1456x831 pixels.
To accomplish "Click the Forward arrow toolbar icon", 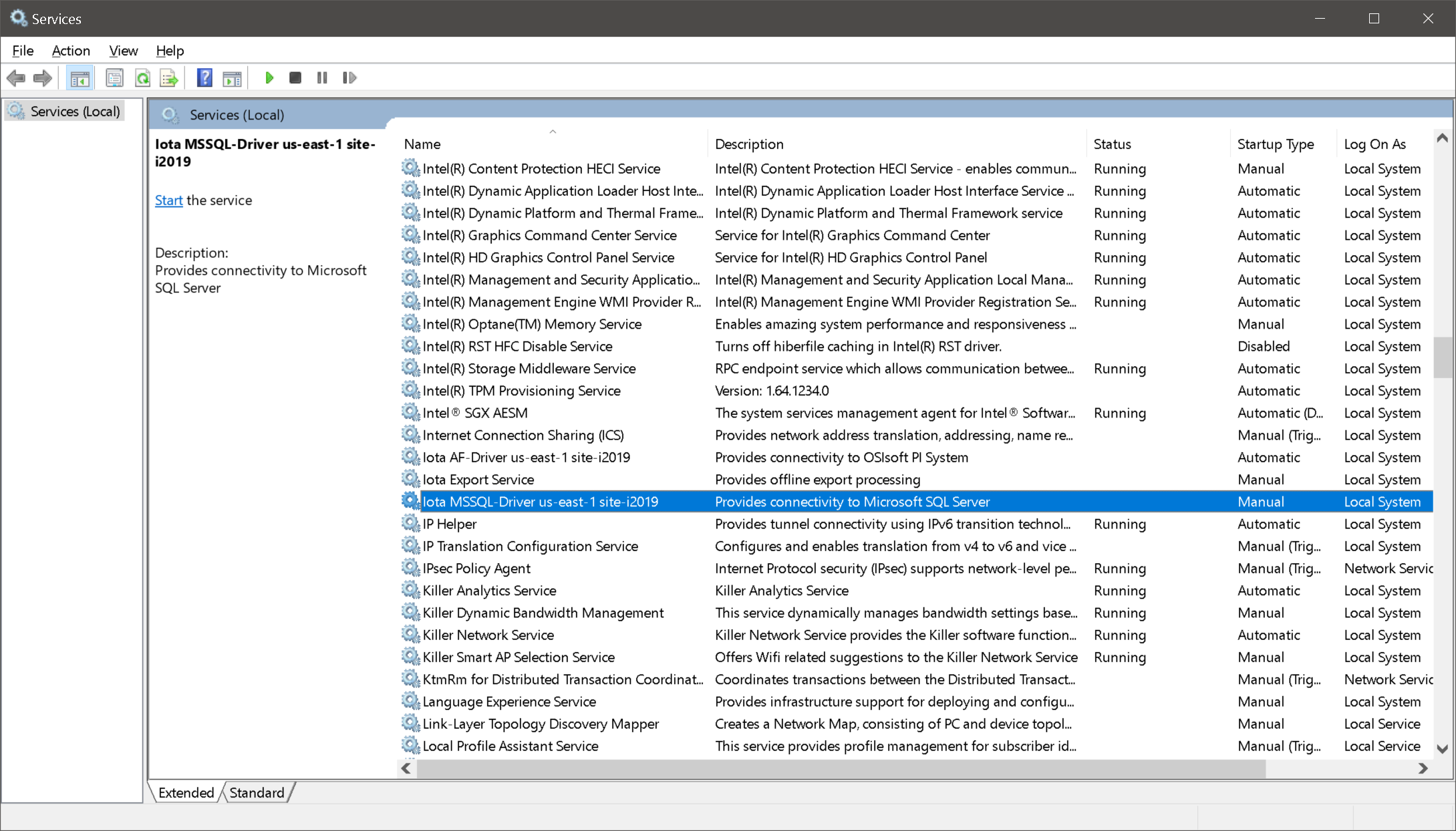I will point(43,78).
